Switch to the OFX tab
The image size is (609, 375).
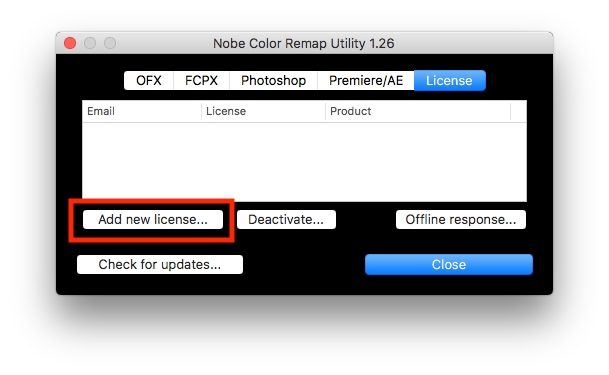(x=149, y=80)
